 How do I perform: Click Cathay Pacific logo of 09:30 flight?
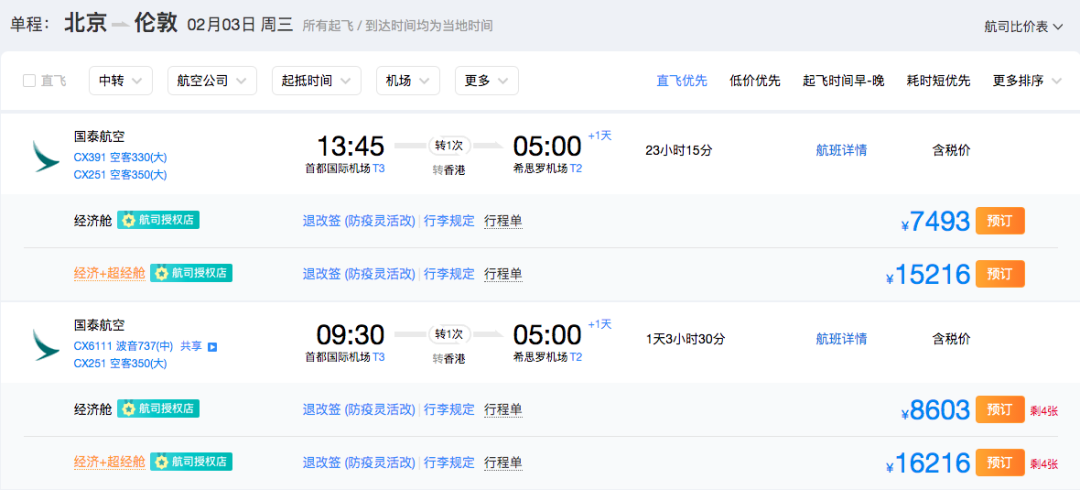pyautogui.click(x=46, y=344)
